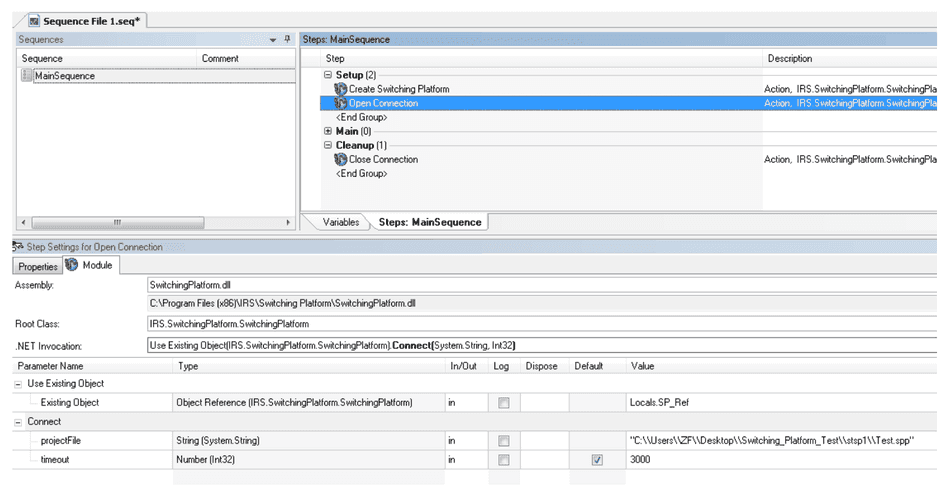Click the .NET Invocation field
Image resolution: width=950 pixels, height=495 pixels.
542,345
